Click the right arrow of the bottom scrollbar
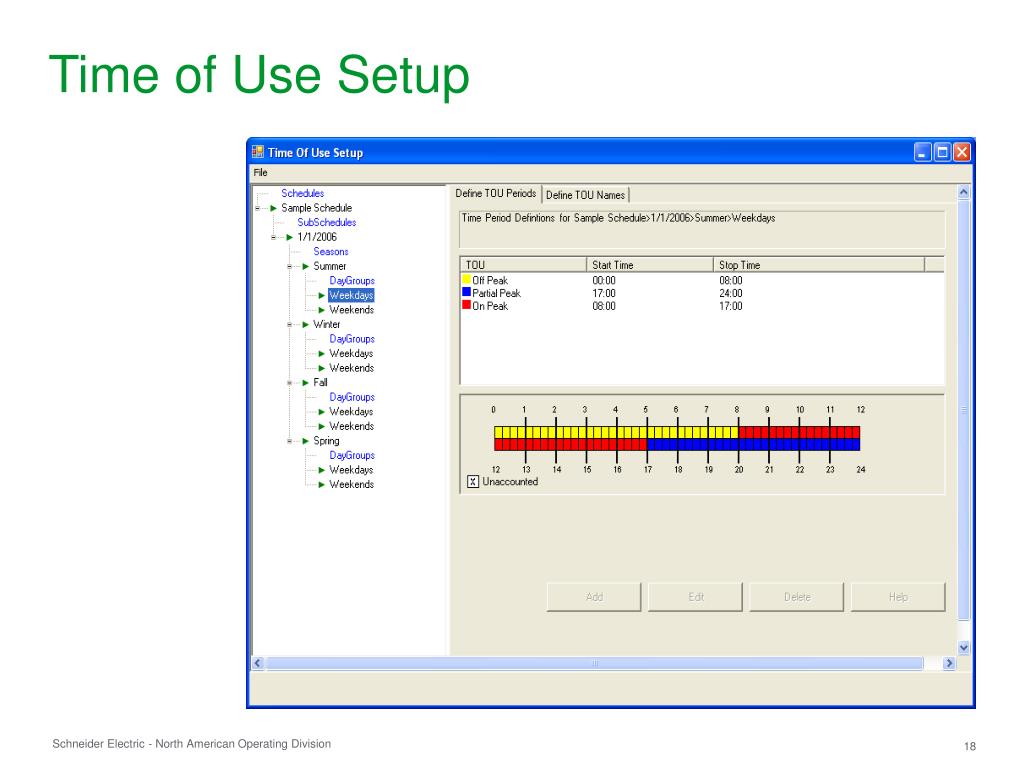1024x768 pixels. (950, 662)
